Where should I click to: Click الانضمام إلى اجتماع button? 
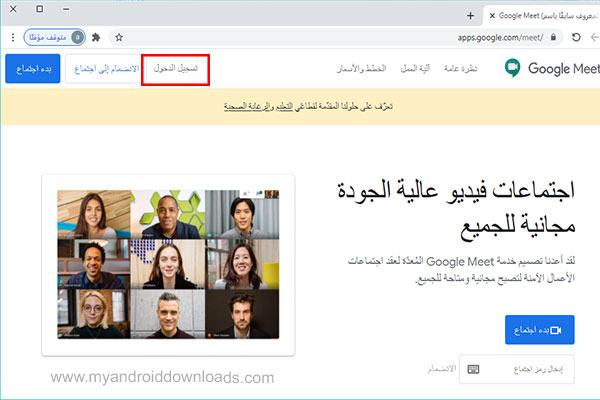click(x=103, y=69)
